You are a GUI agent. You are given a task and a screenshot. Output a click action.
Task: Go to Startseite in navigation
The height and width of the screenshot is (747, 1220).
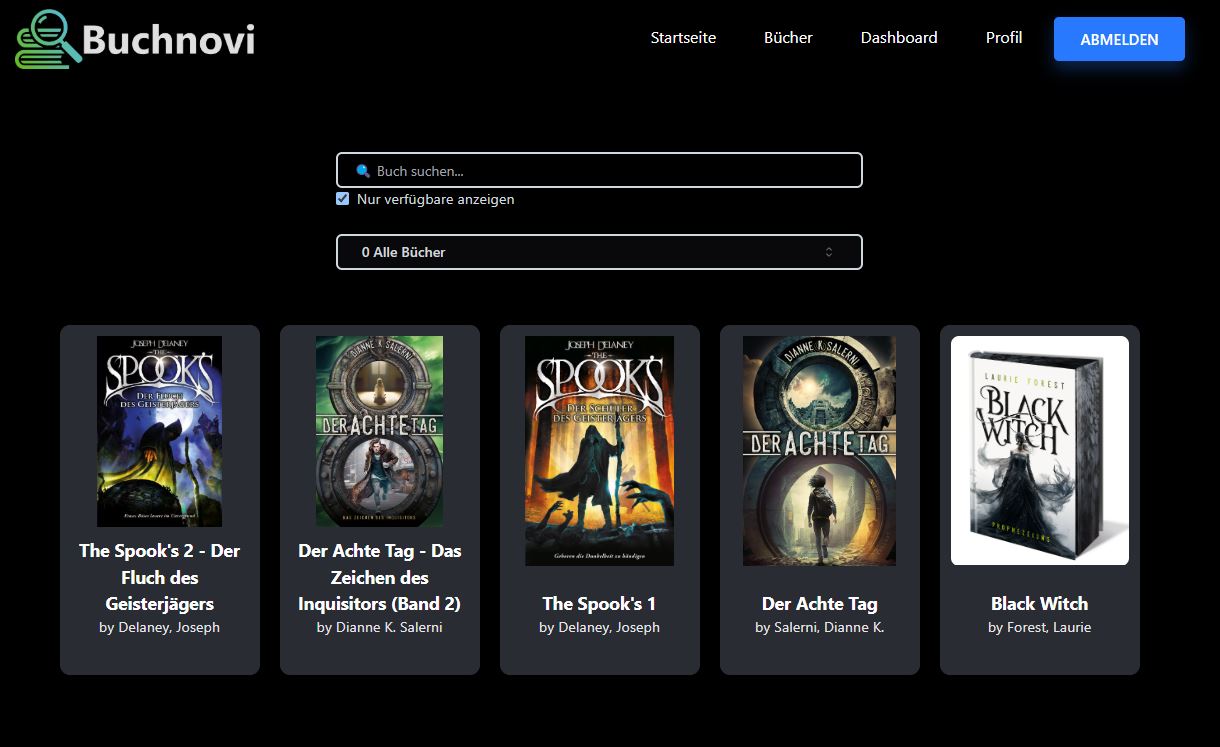(683, 38)
